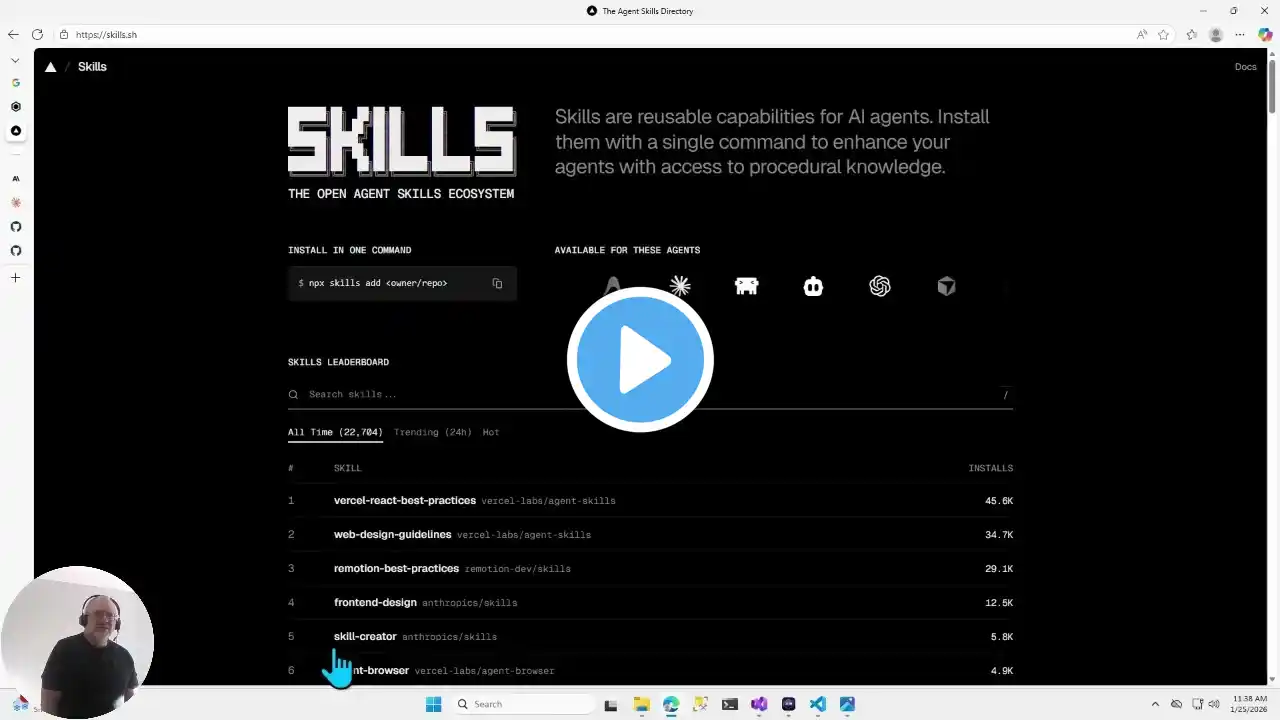The height and width of the screenshot is (720, 1280).
Task: Open a new tab with the plus button
Action: click(x=16, y=278)
